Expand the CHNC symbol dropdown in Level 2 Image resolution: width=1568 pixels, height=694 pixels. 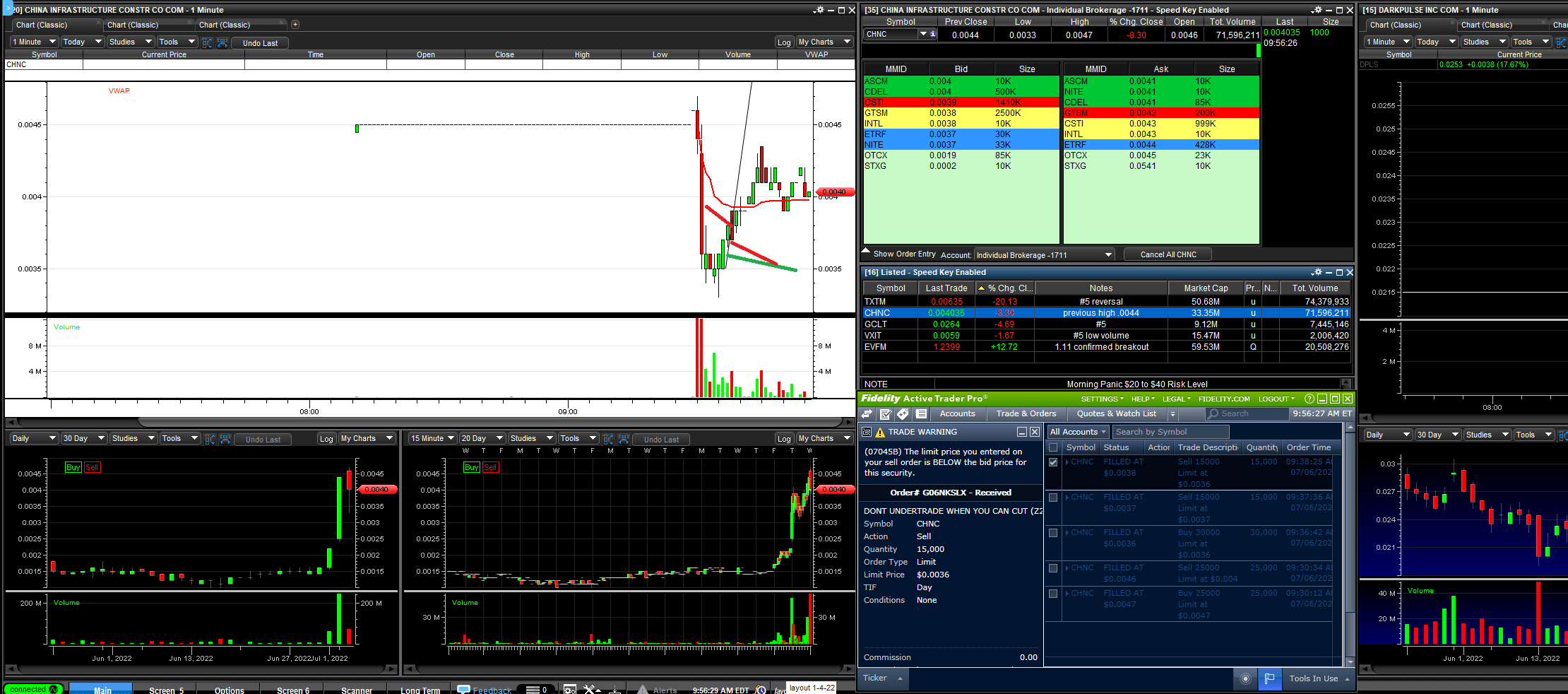pos(923,34)
